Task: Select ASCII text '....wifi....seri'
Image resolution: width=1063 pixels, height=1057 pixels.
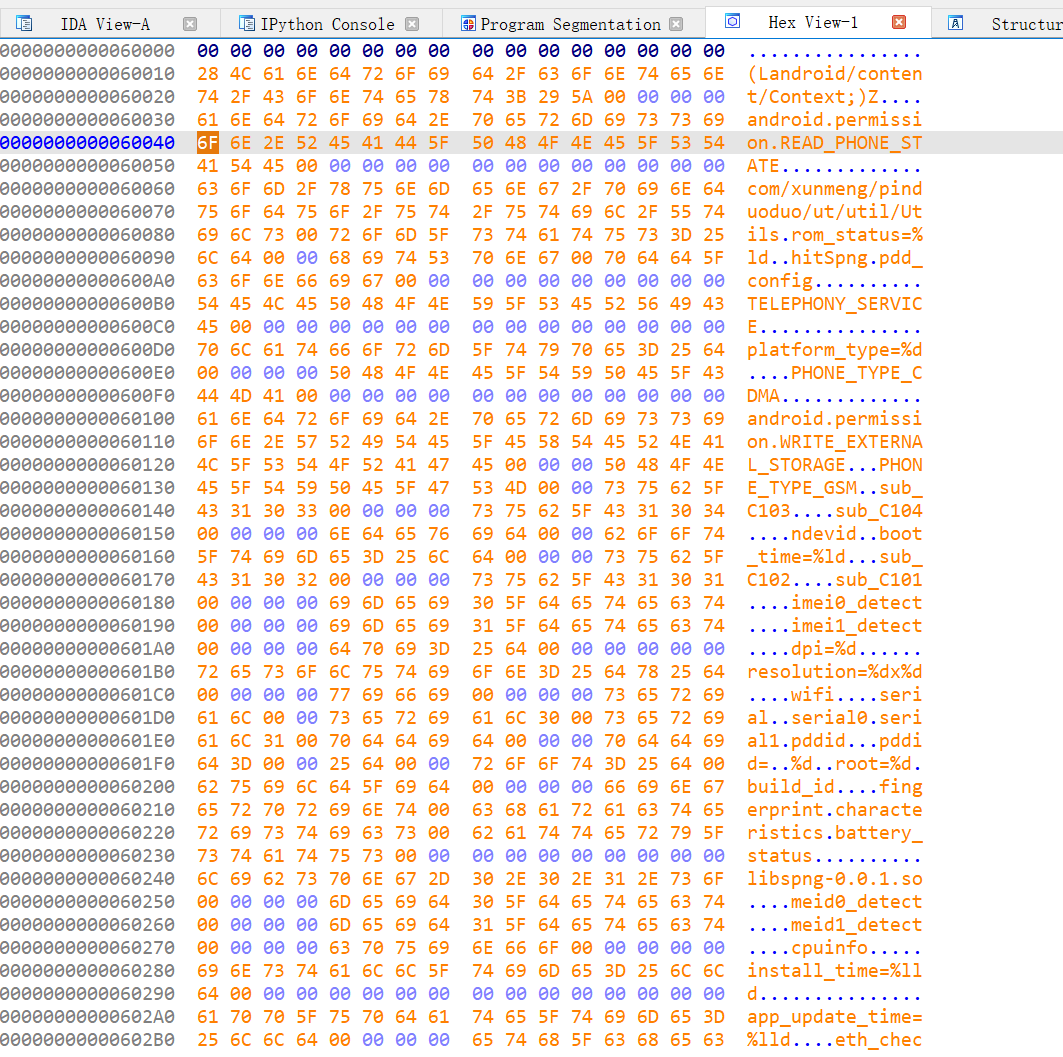Action: (835, 695)
